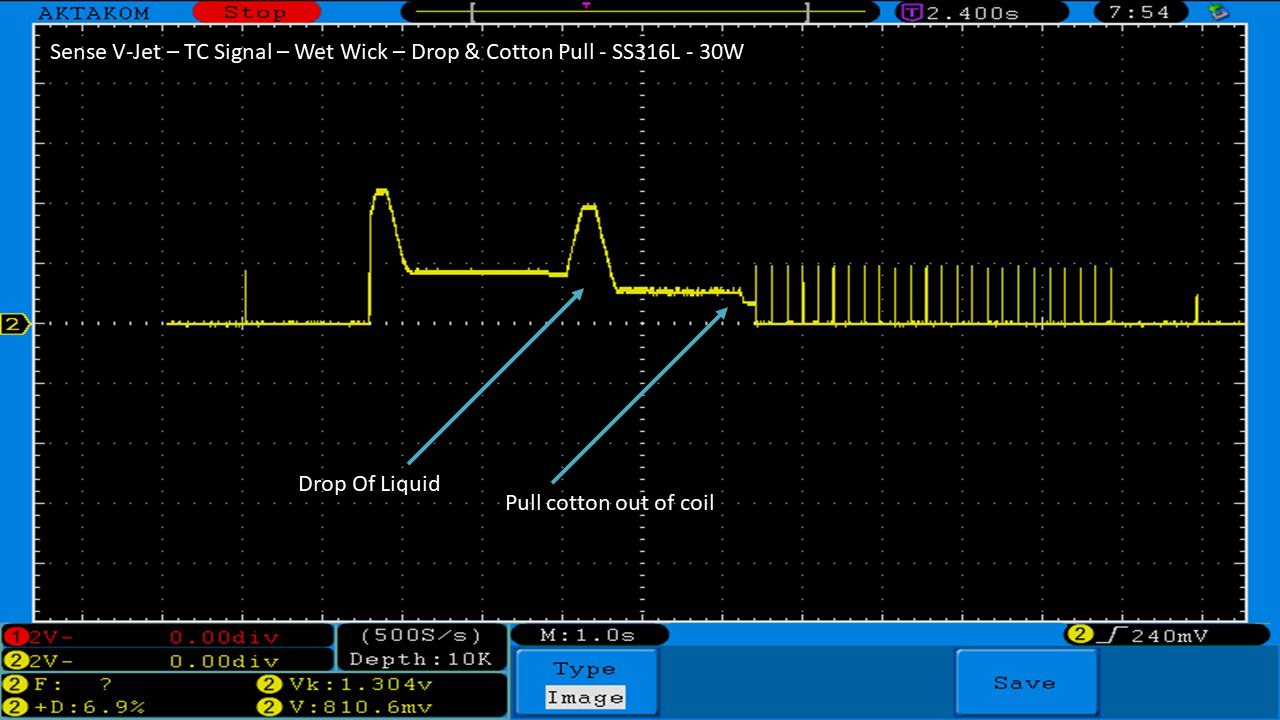This screenshot has height=720, width=1280.
Task: Click the Drop Of Liquid annotation label
Action: tap(369, 484)
